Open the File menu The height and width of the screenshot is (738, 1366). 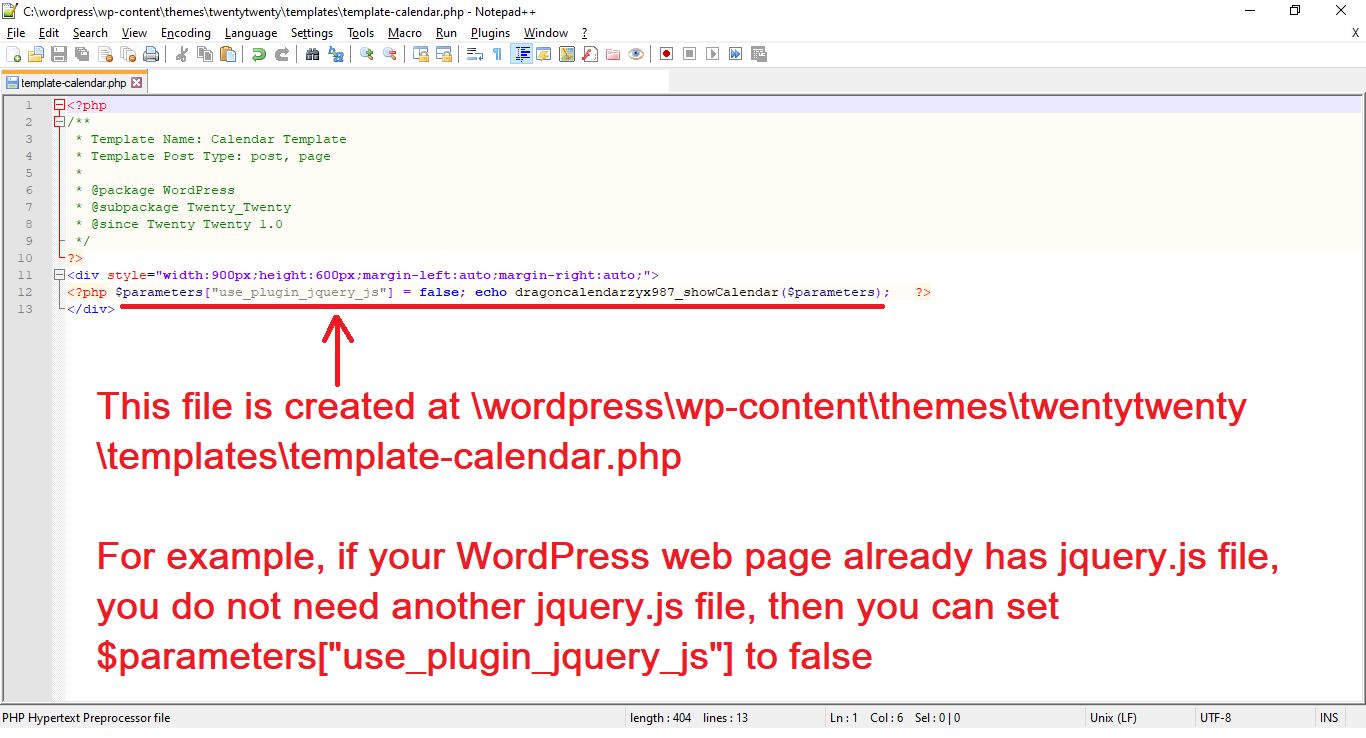coord(15,33)
